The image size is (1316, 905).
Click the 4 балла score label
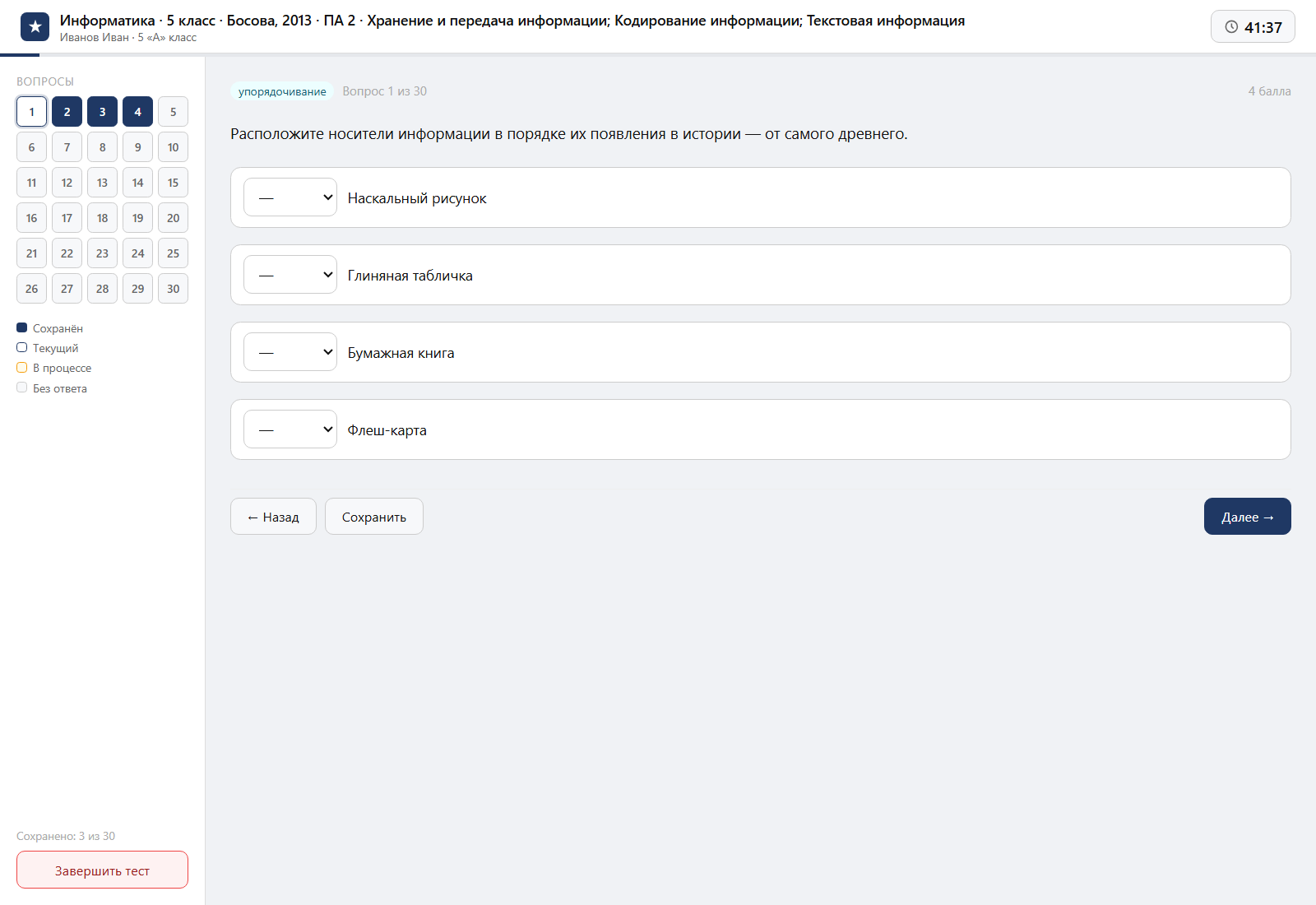tap(1269, 91)
